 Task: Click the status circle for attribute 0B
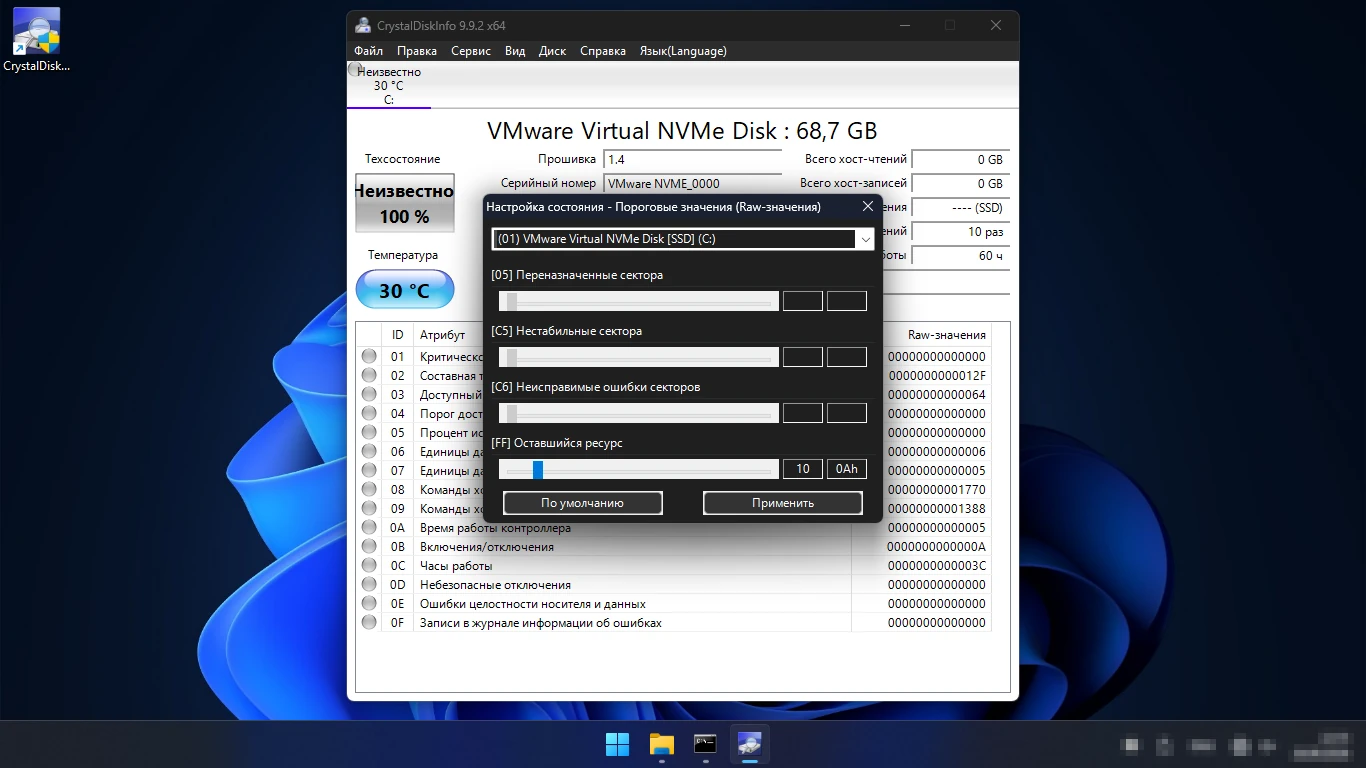click(x=369, y=547)
